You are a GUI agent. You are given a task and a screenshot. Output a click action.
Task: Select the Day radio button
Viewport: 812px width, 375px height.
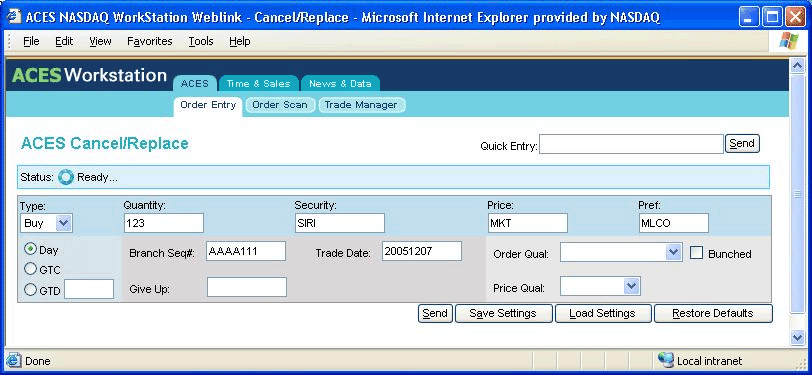pyautogui.click(x=31, y=249)
